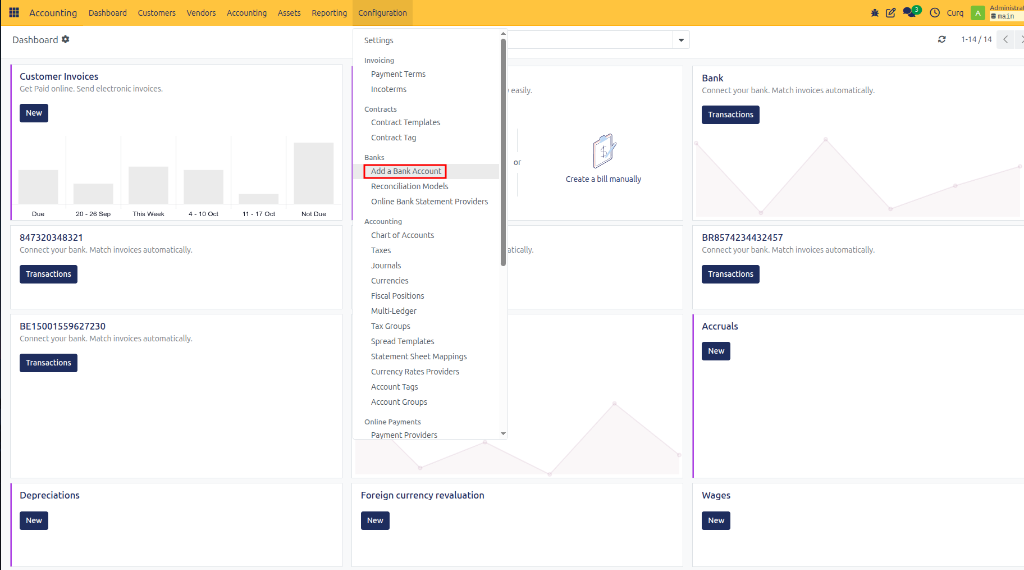The image size is (1024, 570).
Task: Select Taxes menu entry
Action: [381, 250]
